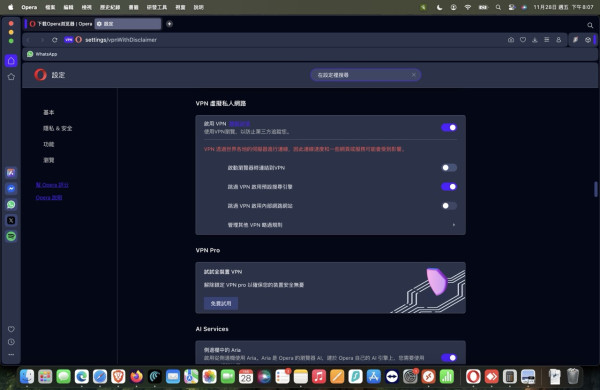Image resolution: width=600 pixels, height=390 pixels.
Task: Launch Brave browser from the Dock
Action: (x=118, y=377)
